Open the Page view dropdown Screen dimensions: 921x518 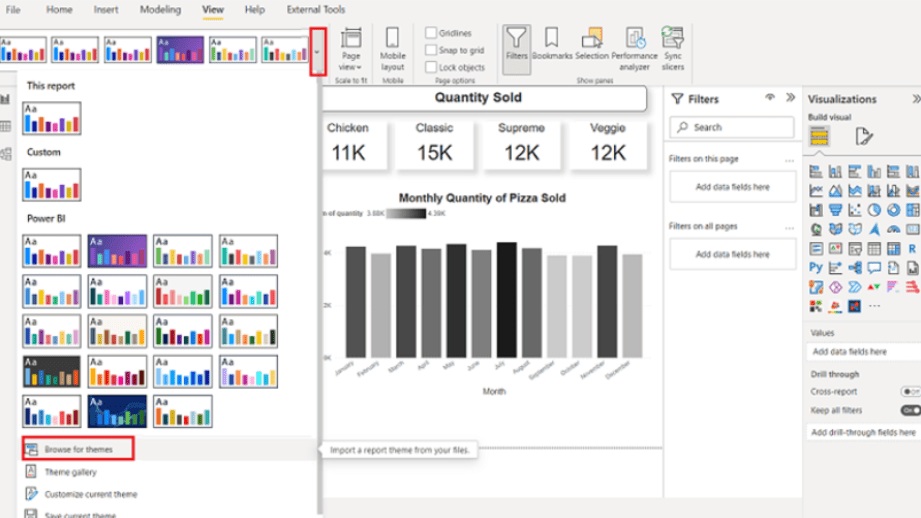tap(351, 48)
